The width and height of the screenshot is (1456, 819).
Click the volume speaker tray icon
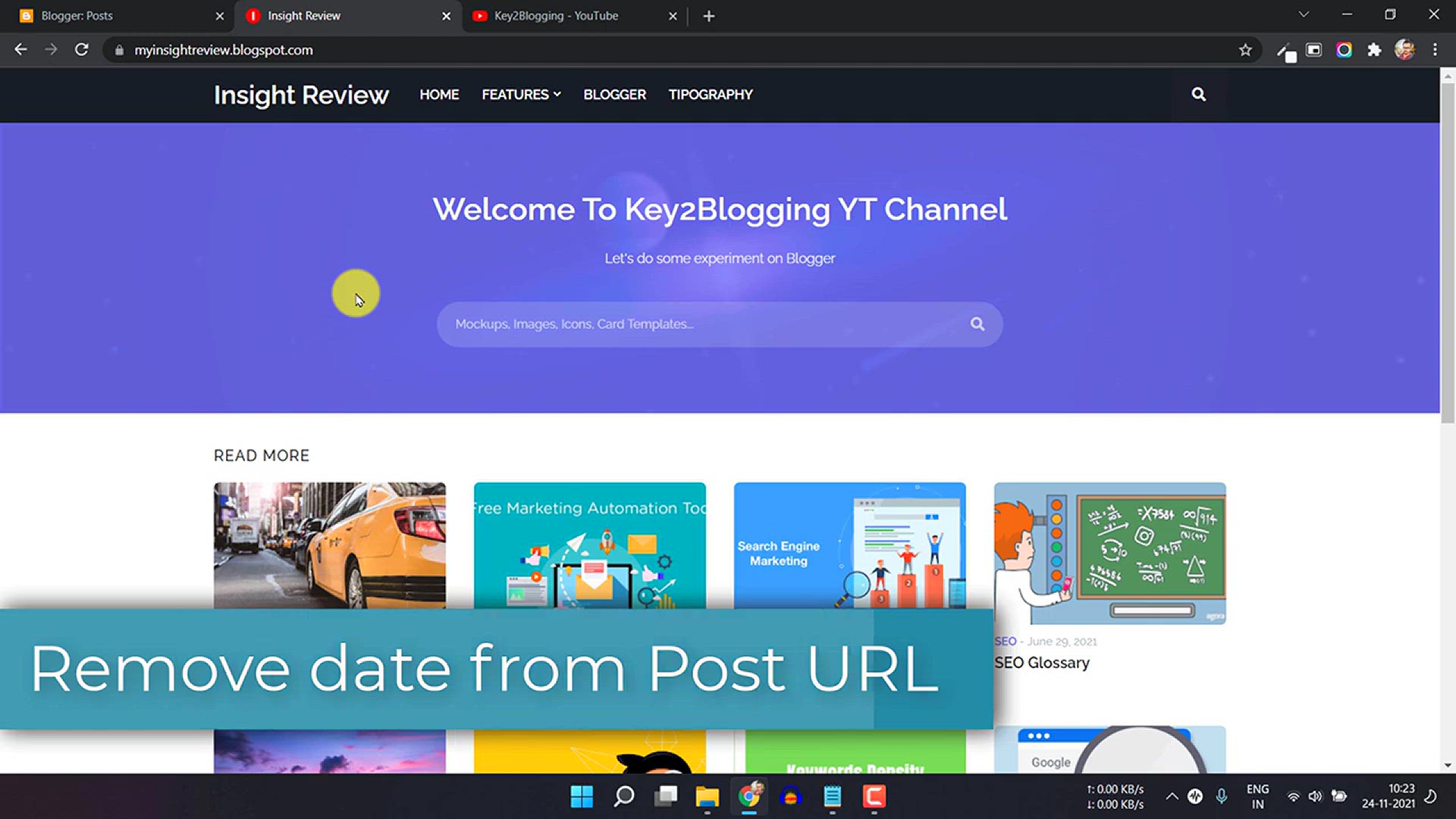(x=1315, y=796)
